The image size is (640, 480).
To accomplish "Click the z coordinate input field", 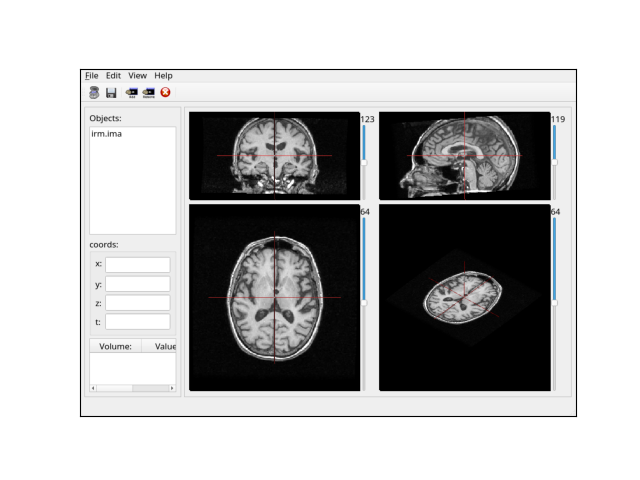I will 138,303.
